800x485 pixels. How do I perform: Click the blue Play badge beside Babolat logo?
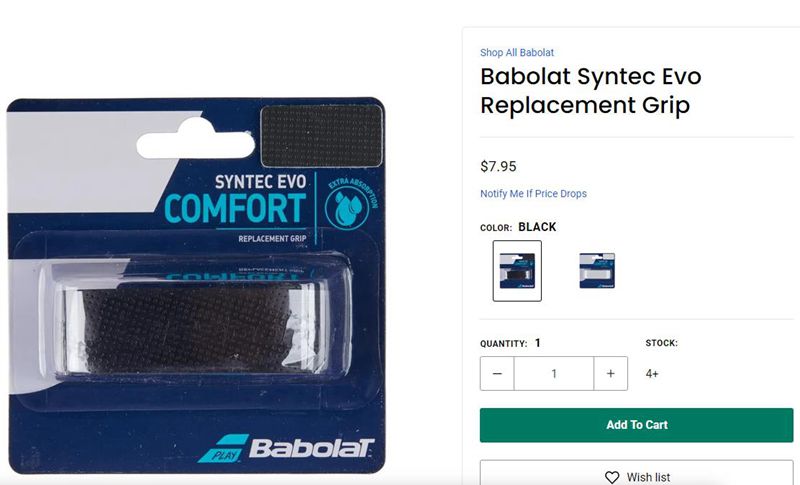coord(223,448)
